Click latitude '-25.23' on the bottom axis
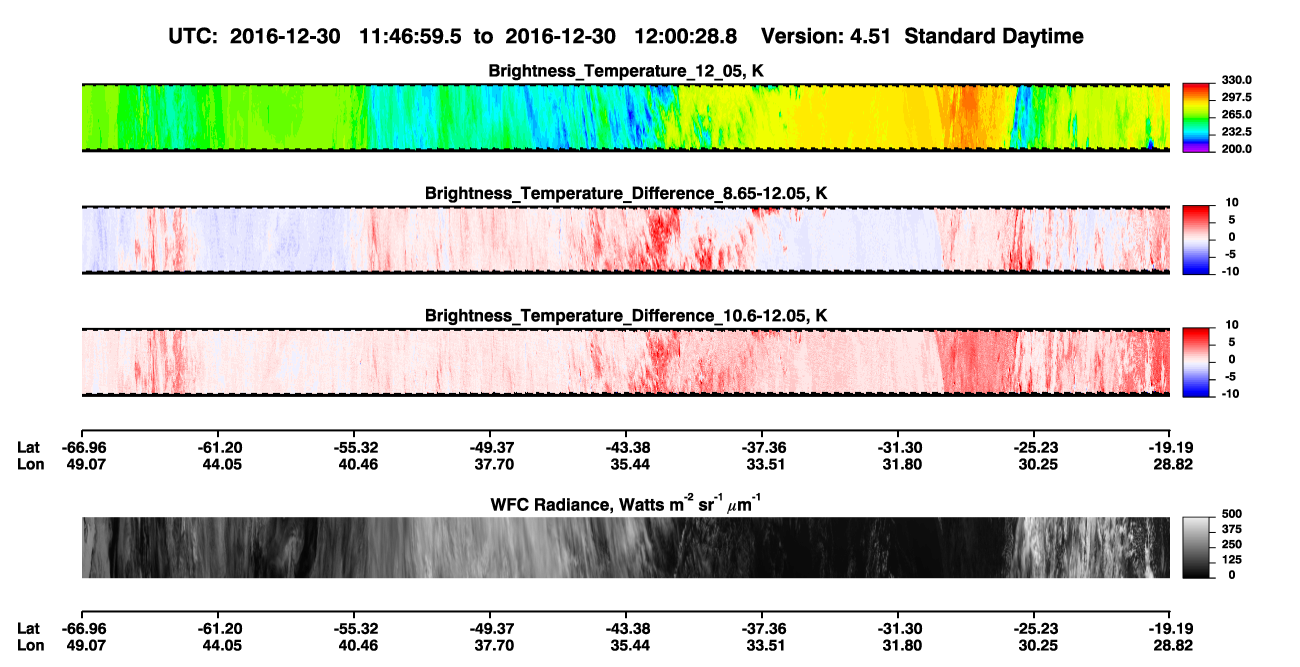This screenshot has width=1300, height=667. click(x=1034, y=628)
